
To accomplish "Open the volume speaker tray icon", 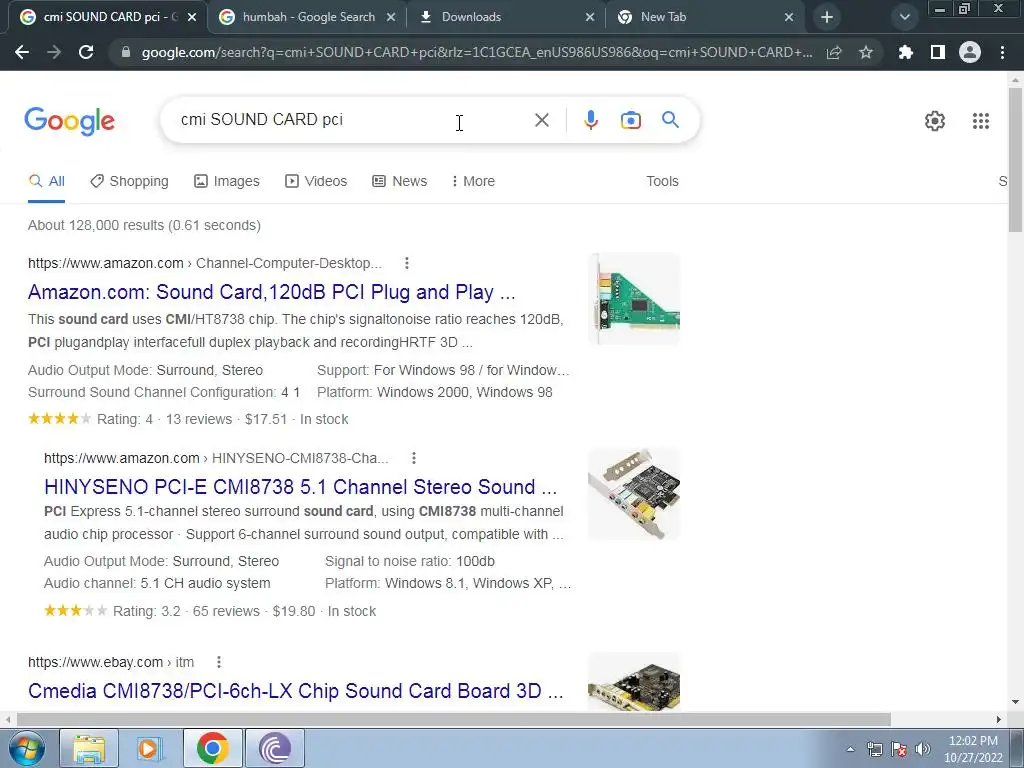I will click(x=922, y=749).
